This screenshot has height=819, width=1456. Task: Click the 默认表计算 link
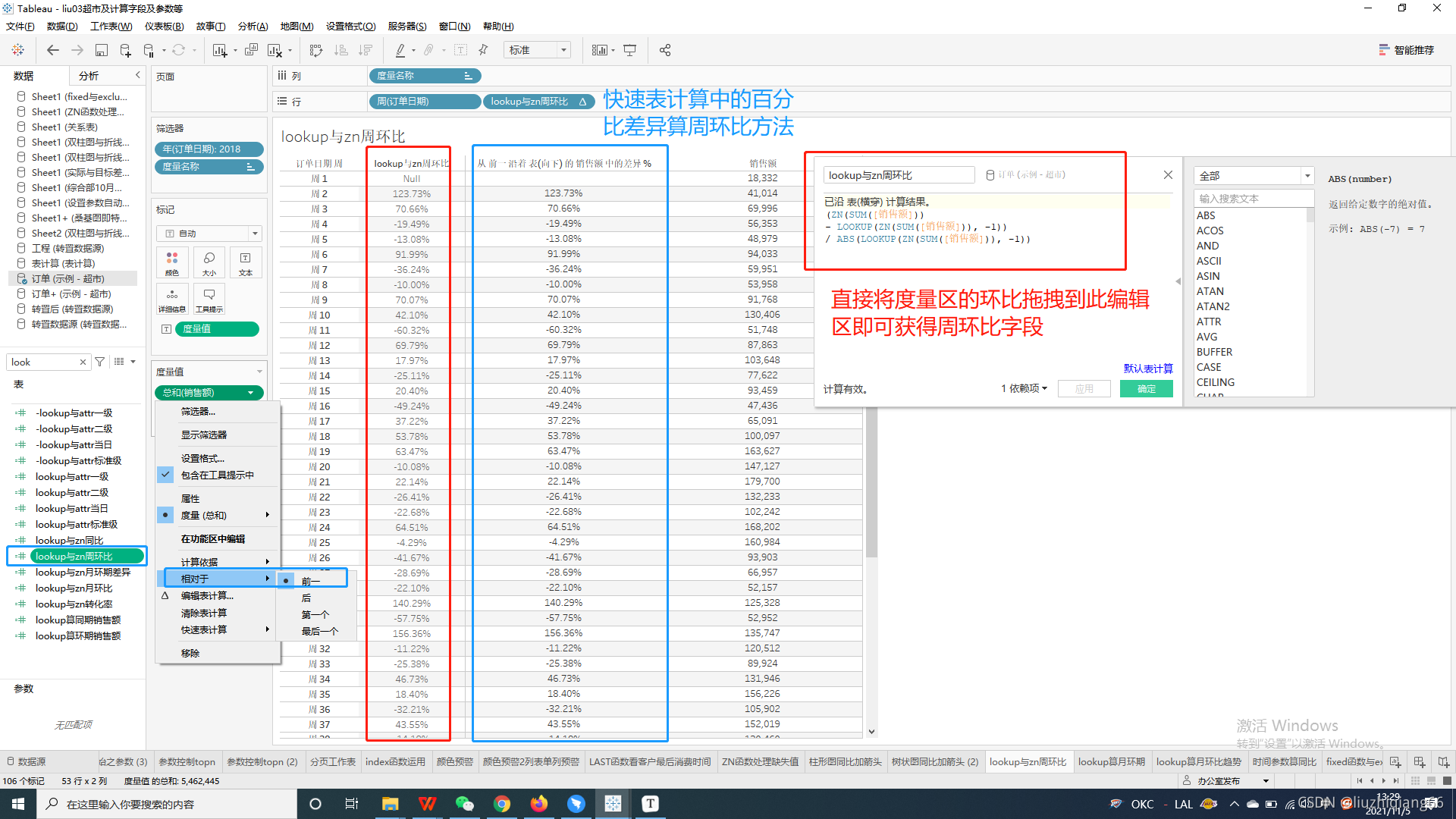pyautogui.click(x=1147, y=369)
